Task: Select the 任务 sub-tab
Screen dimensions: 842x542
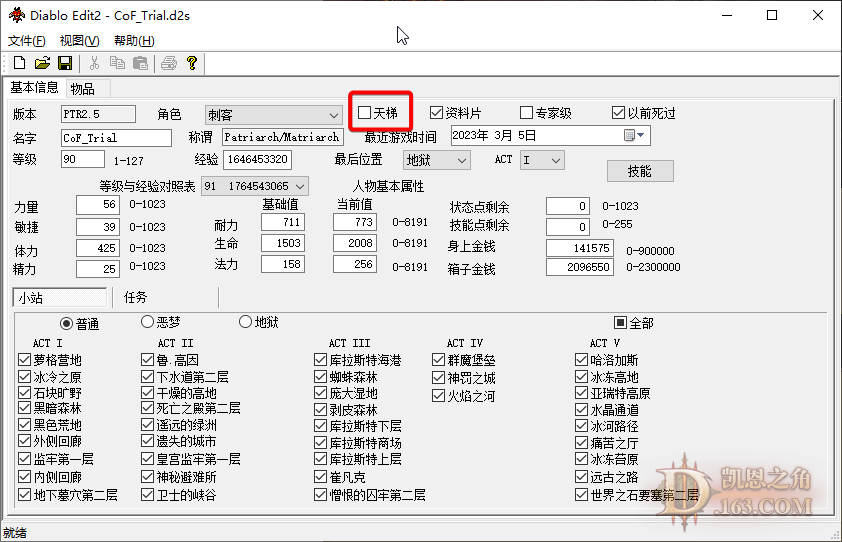Action: 135,298
